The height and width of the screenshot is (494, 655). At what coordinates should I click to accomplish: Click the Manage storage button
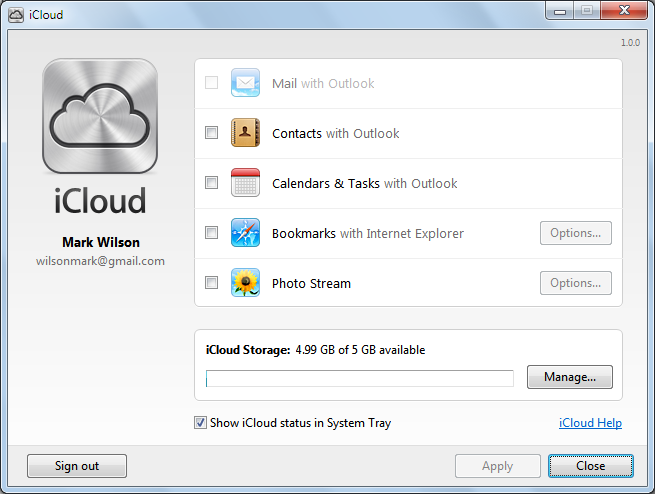(570, 377)
